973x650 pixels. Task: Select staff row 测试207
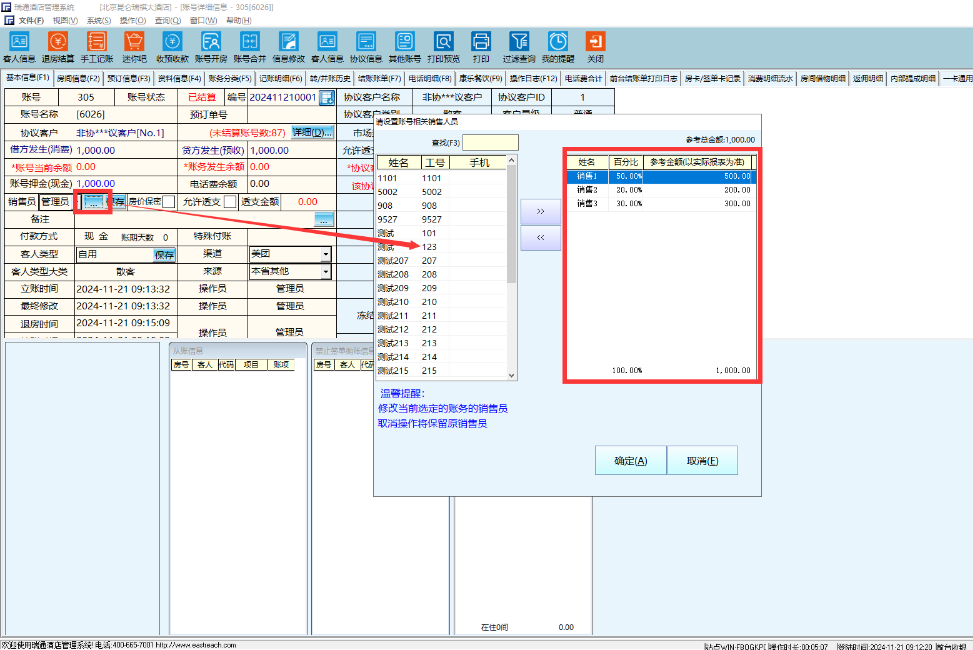pos(442,261)
